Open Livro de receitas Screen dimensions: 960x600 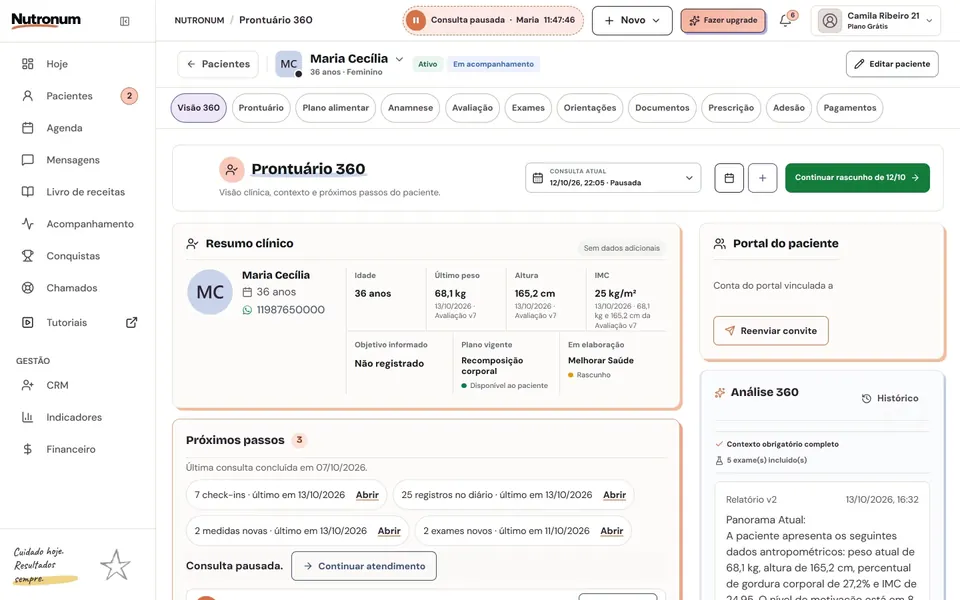tap(78, 192)
